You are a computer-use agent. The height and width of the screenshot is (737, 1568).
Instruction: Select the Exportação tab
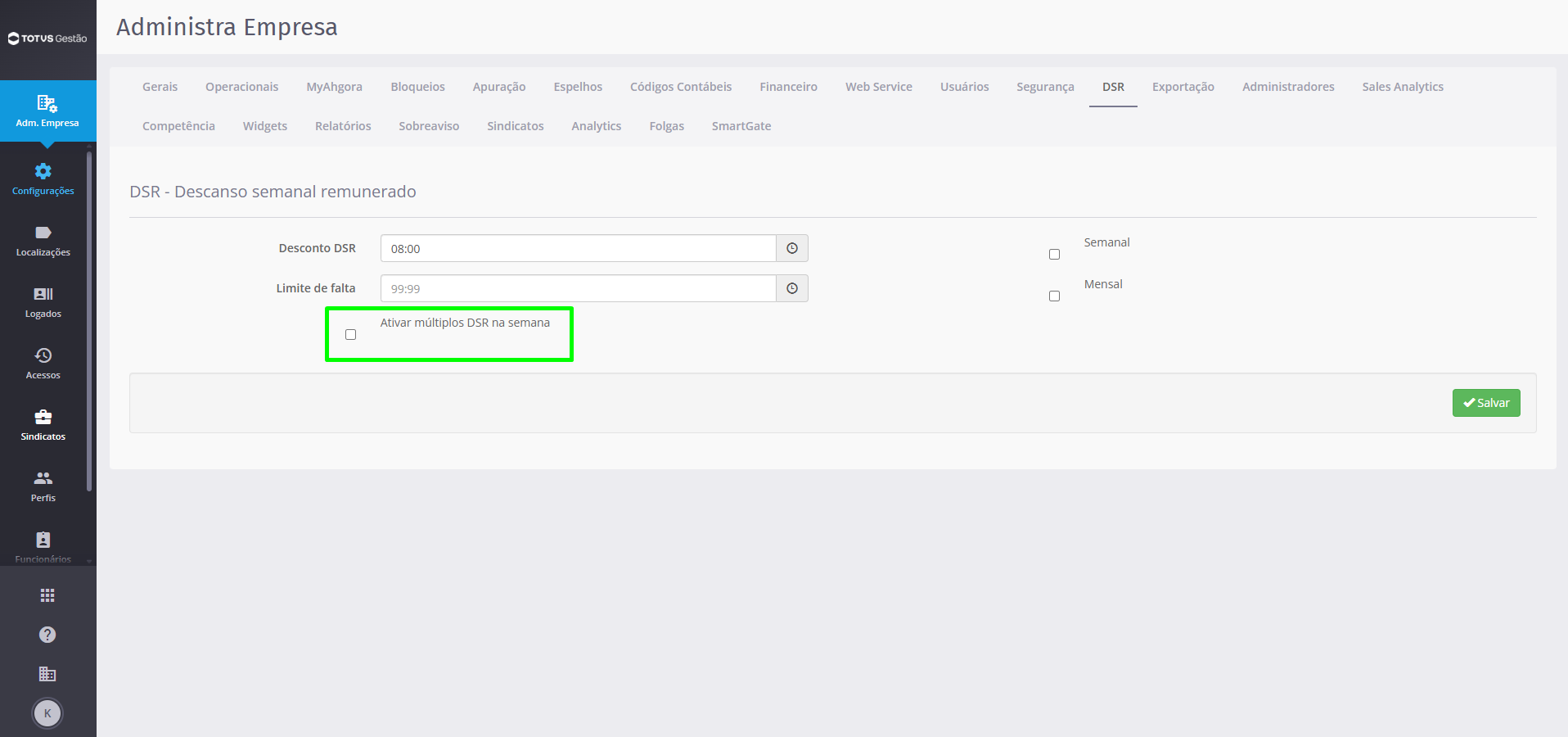click(1183, 87)
